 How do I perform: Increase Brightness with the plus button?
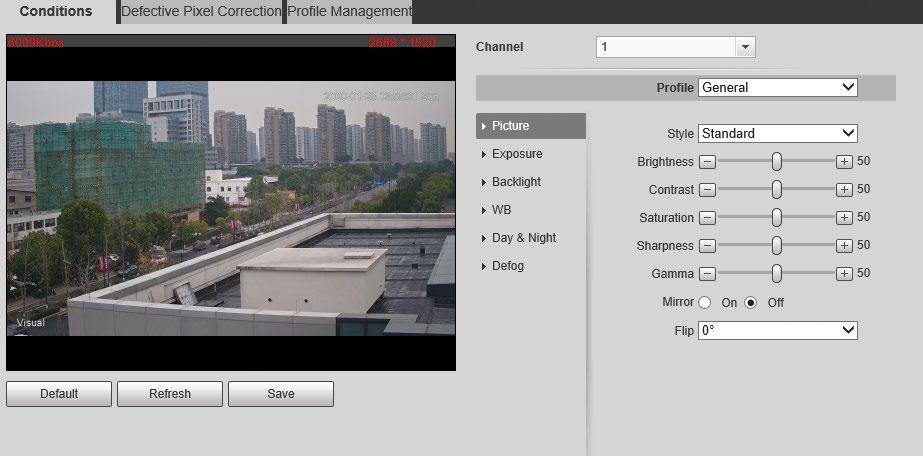[844, 162]
